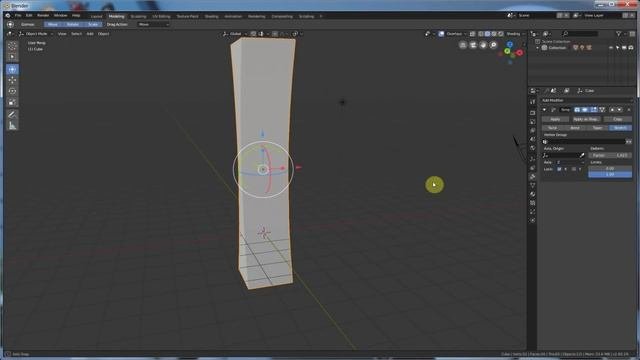Open the Edit menu
The width and height of the screenshot is (640, 360).
coord(29,16)
